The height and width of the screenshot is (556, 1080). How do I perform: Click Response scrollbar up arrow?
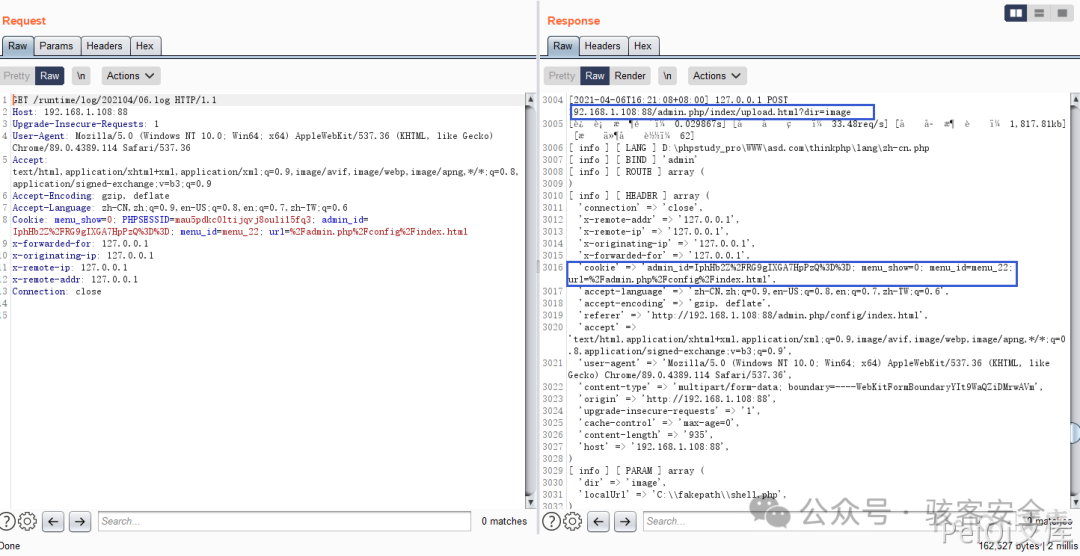[x=1075, y=100]
